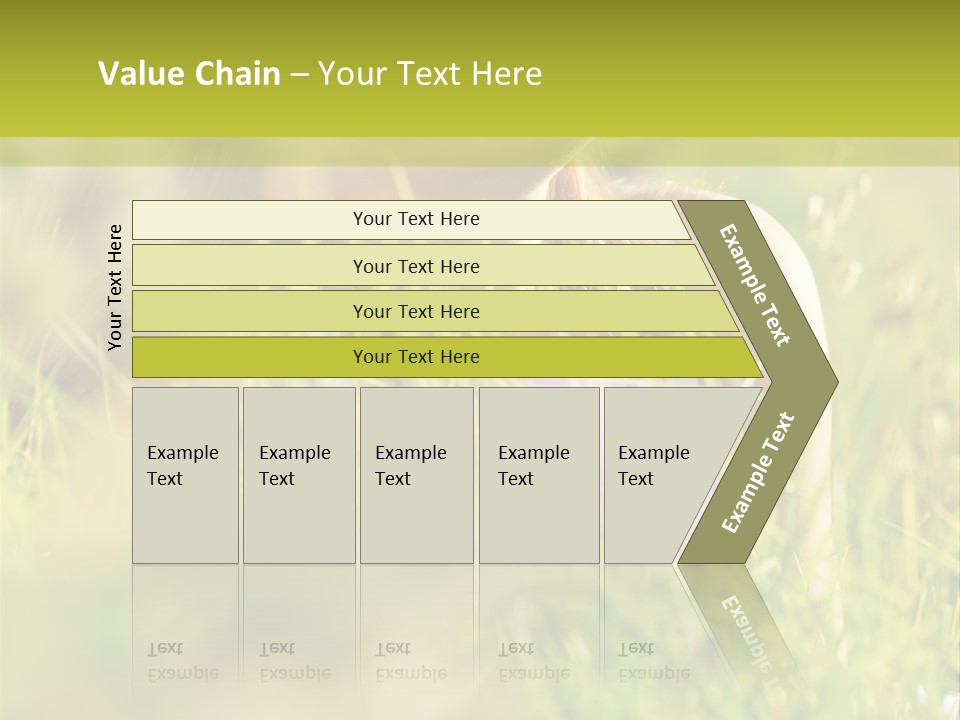Click the second 'Your Text Here' bar from the top

415,266
